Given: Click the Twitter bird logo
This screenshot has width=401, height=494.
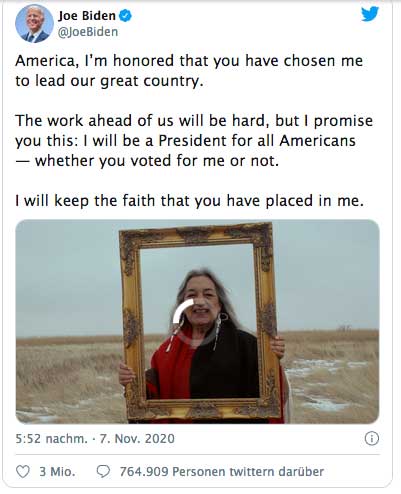Looking at the screenshot, I should (370, 14).
